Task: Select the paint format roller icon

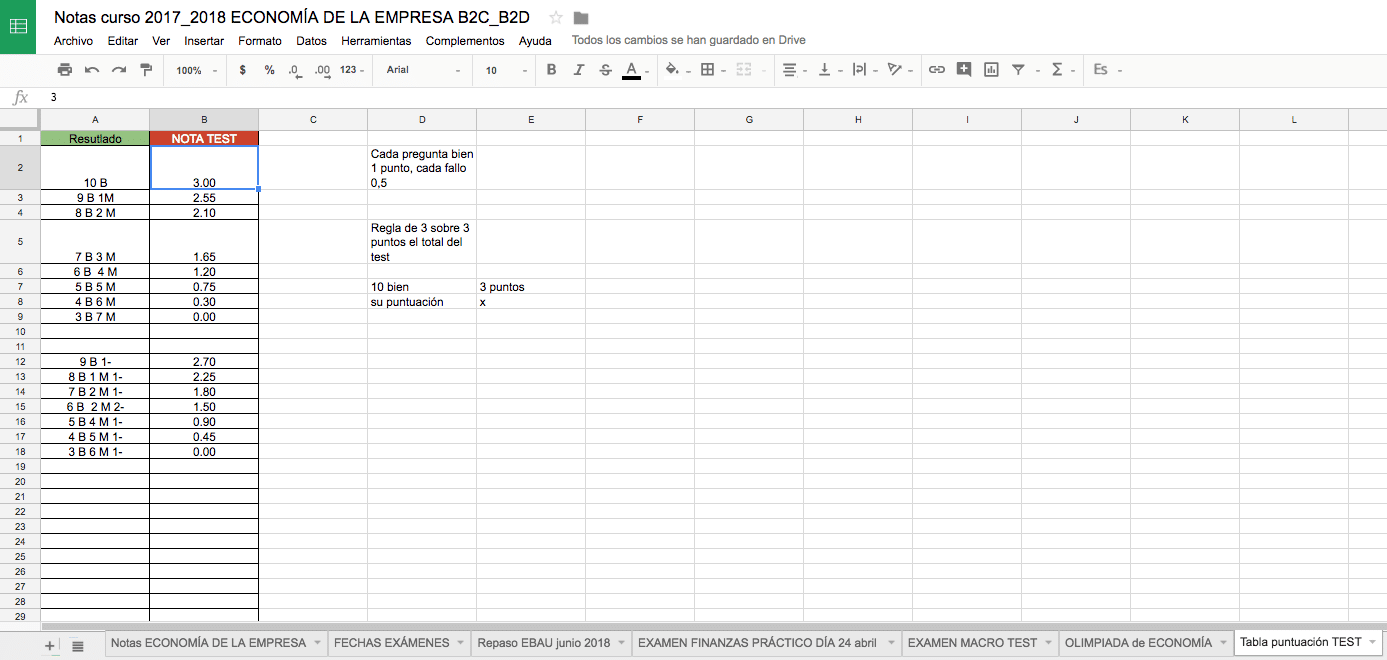Action: 146,70
